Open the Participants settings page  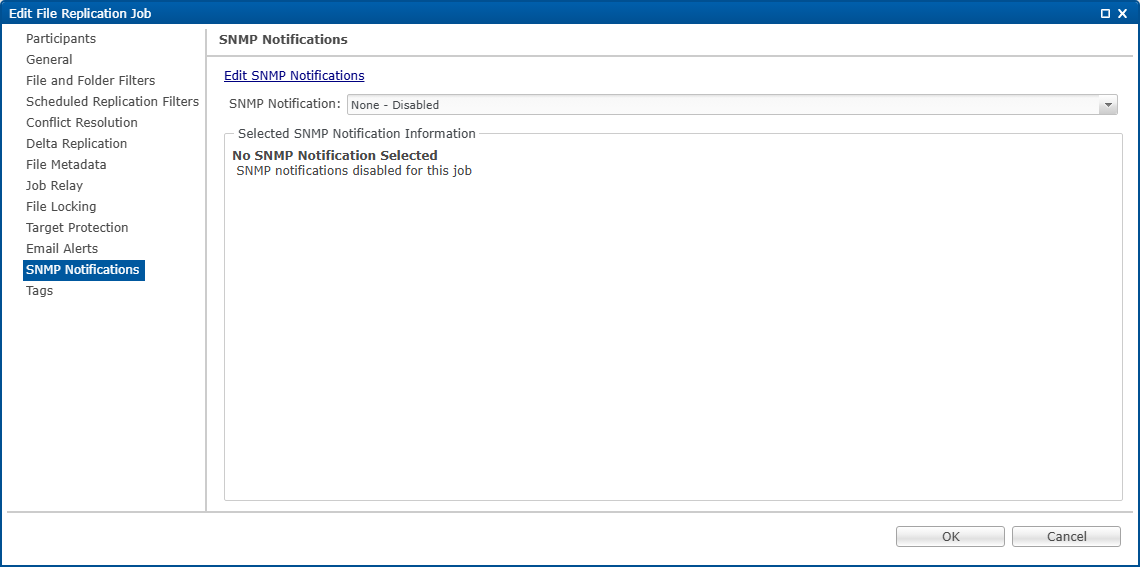click(61, 39)
